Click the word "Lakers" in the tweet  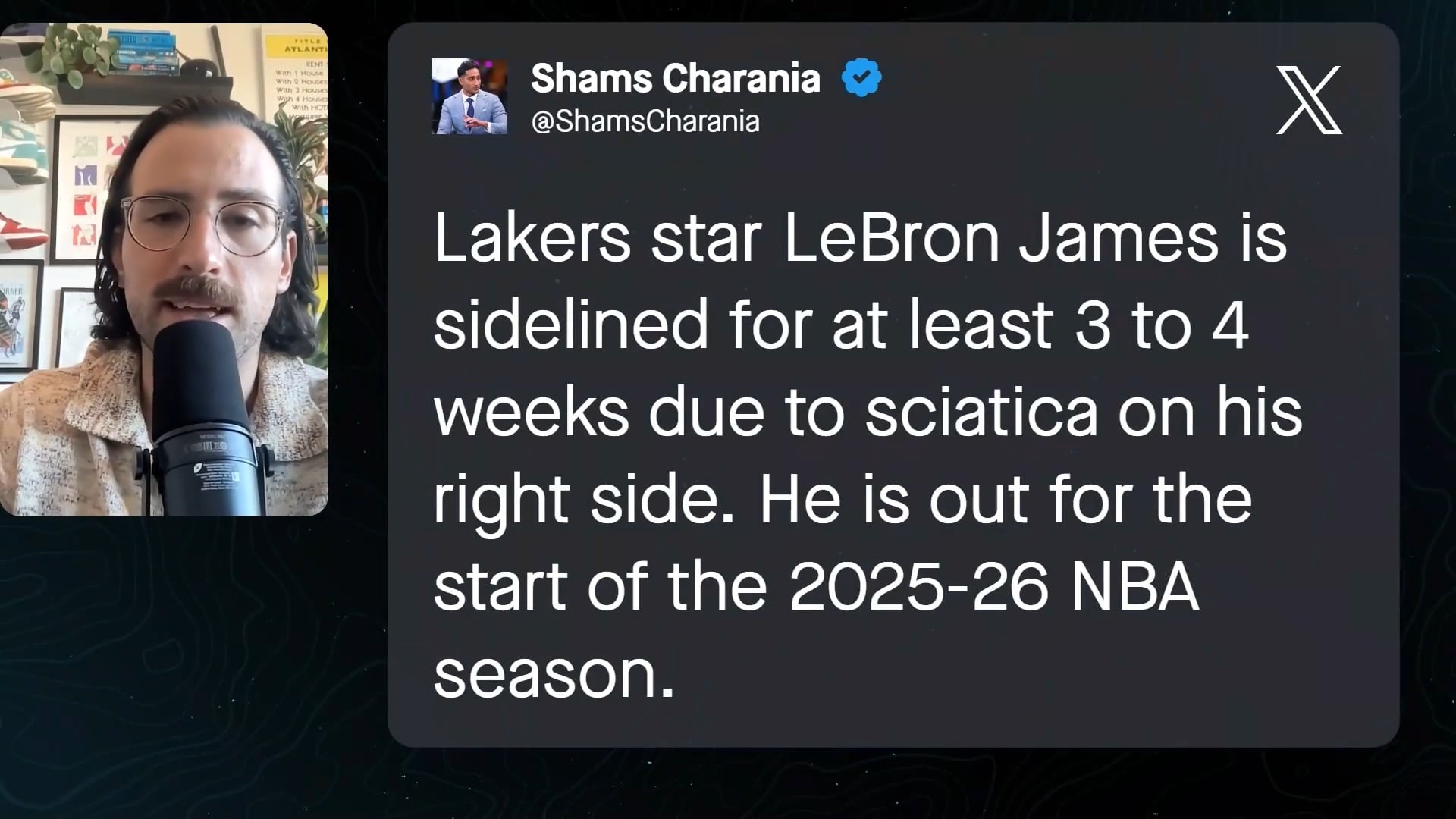click(x=532, y=239)
